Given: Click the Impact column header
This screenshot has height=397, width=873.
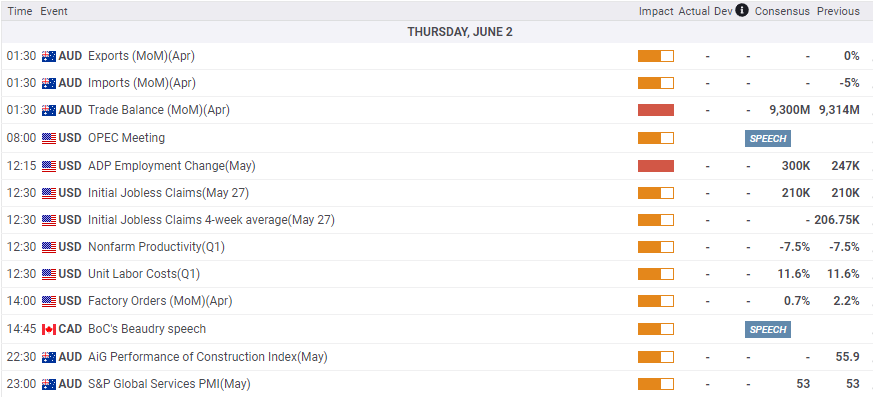Looking at the screenshot, I should click(656, 11).
